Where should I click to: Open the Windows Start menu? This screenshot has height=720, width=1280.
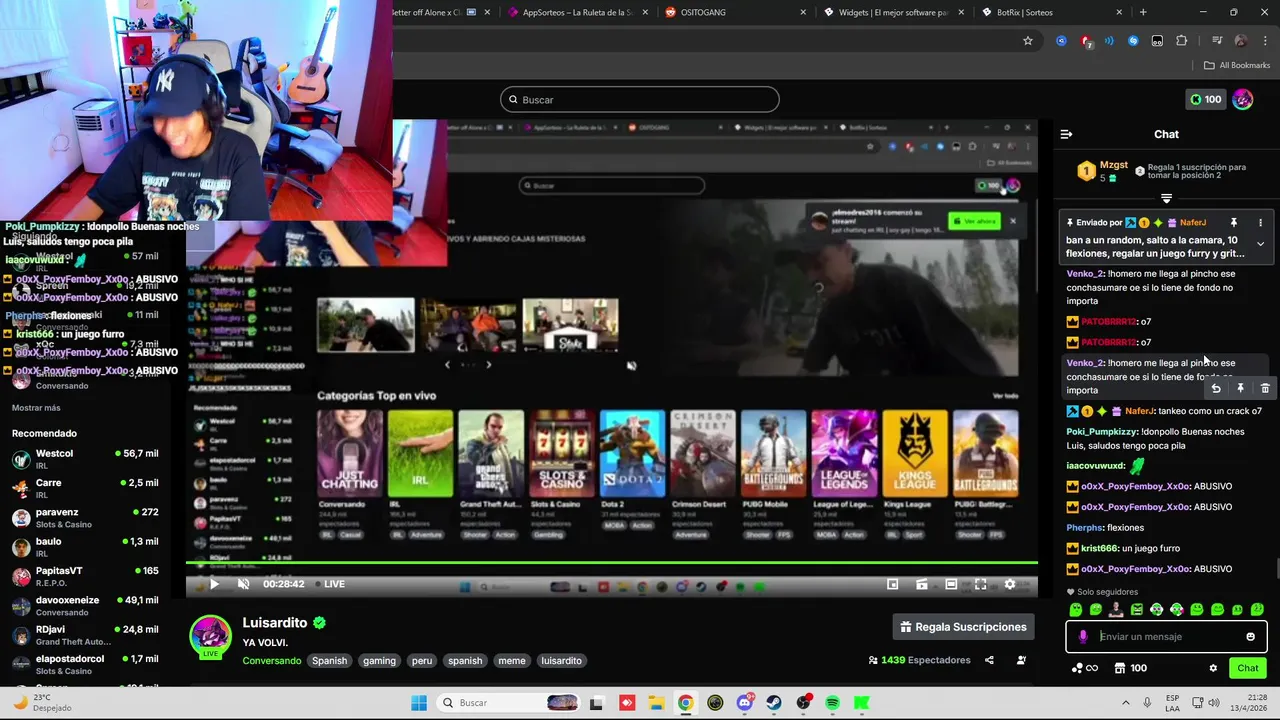[419, 703]
